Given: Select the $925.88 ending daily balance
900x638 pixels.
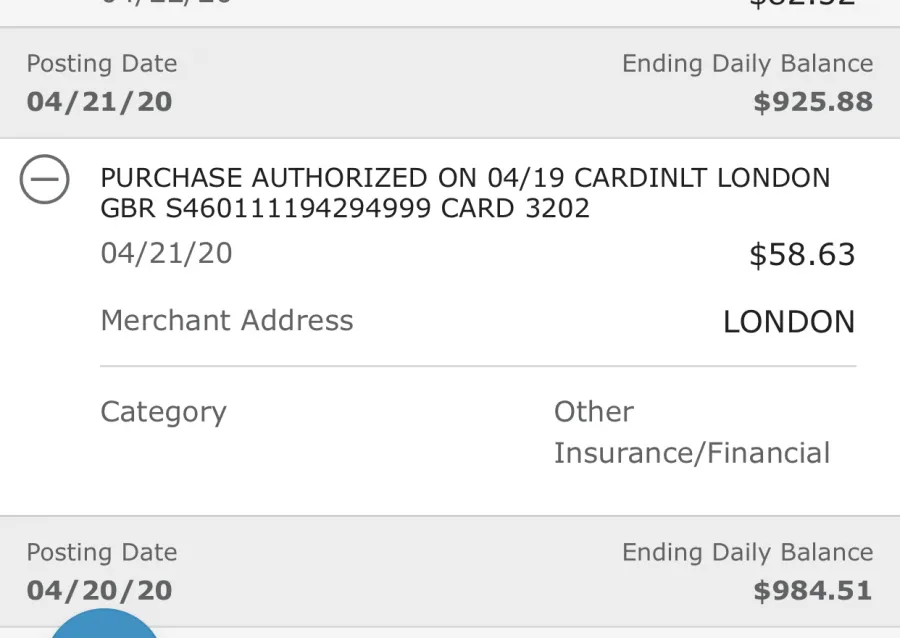Looking at the screenshot, I should click(x=813, y=102).
